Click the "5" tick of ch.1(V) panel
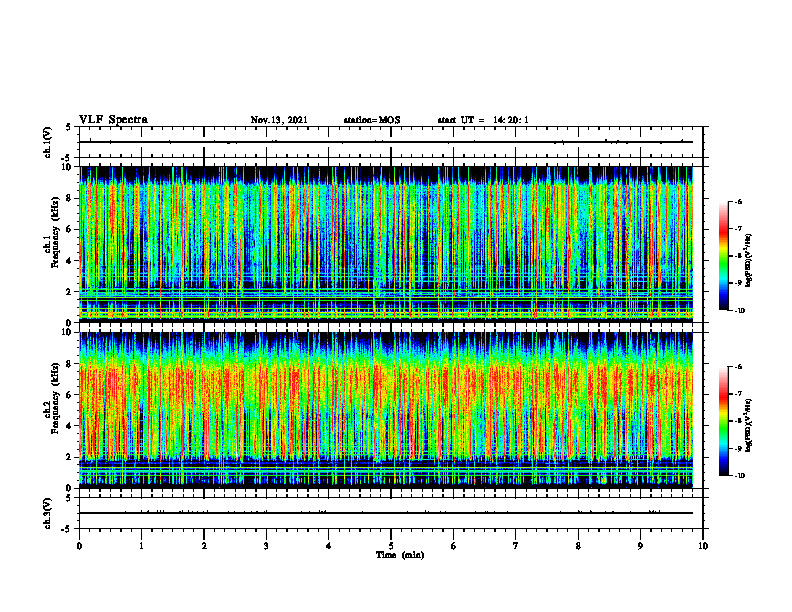 pos(69,127)
